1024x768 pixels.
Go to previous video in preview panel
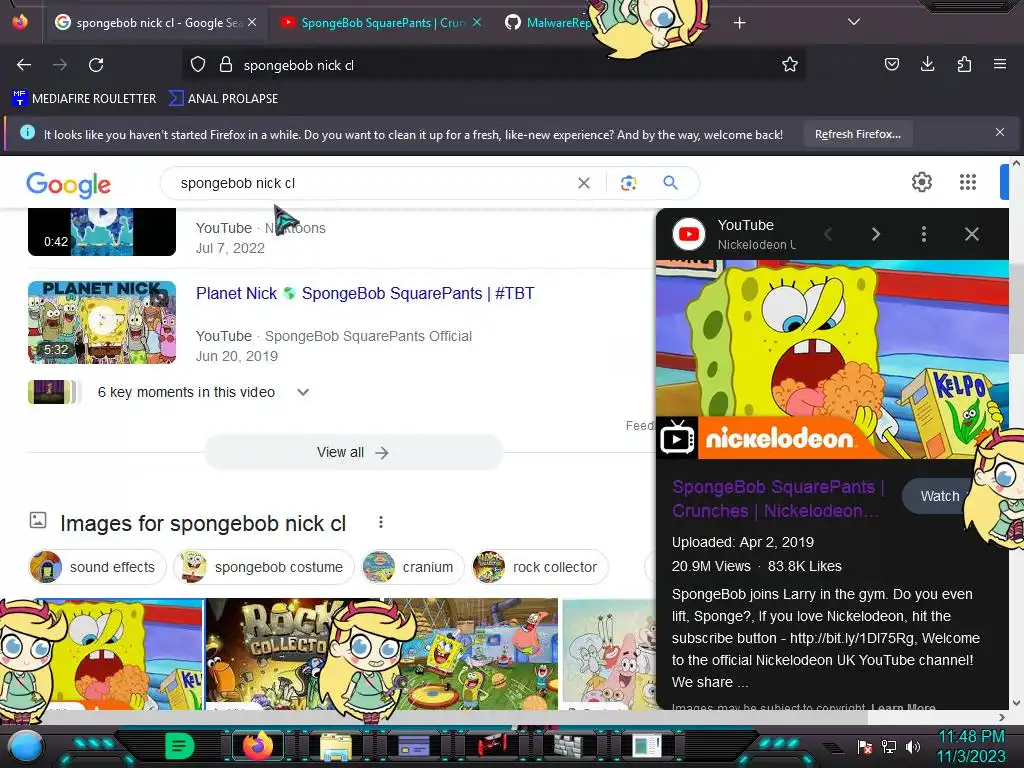tap(828, 234)
